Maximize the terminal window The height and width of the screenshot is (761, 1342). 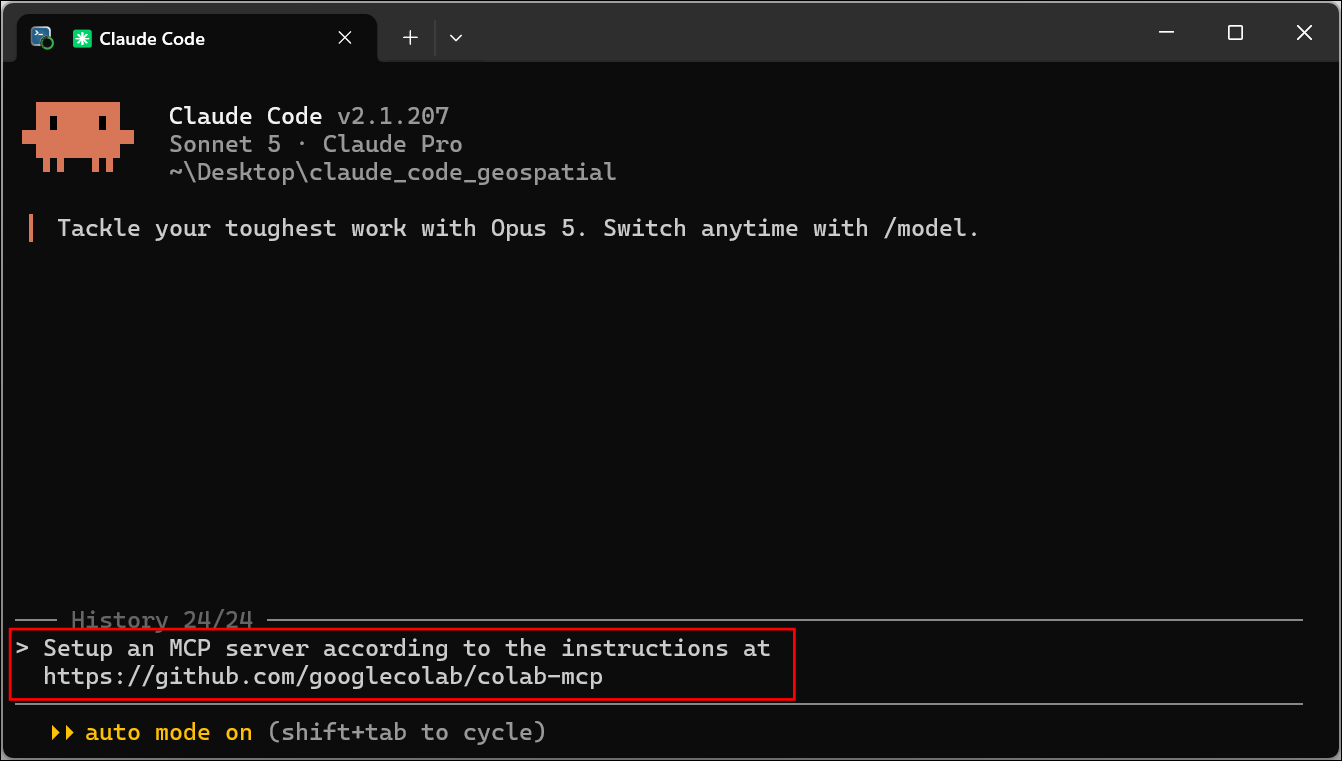pyautogui.click(x=1235, y=33)
